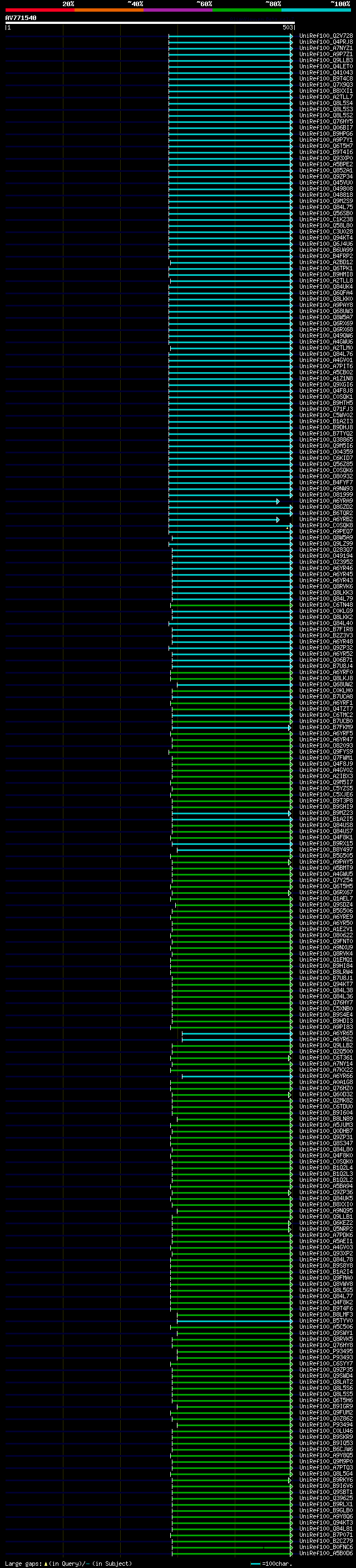Viewport: 356px width, 1568px height.
Task: Open hit UniRef100_Q4PRJ8
Action: click(325, 42)
